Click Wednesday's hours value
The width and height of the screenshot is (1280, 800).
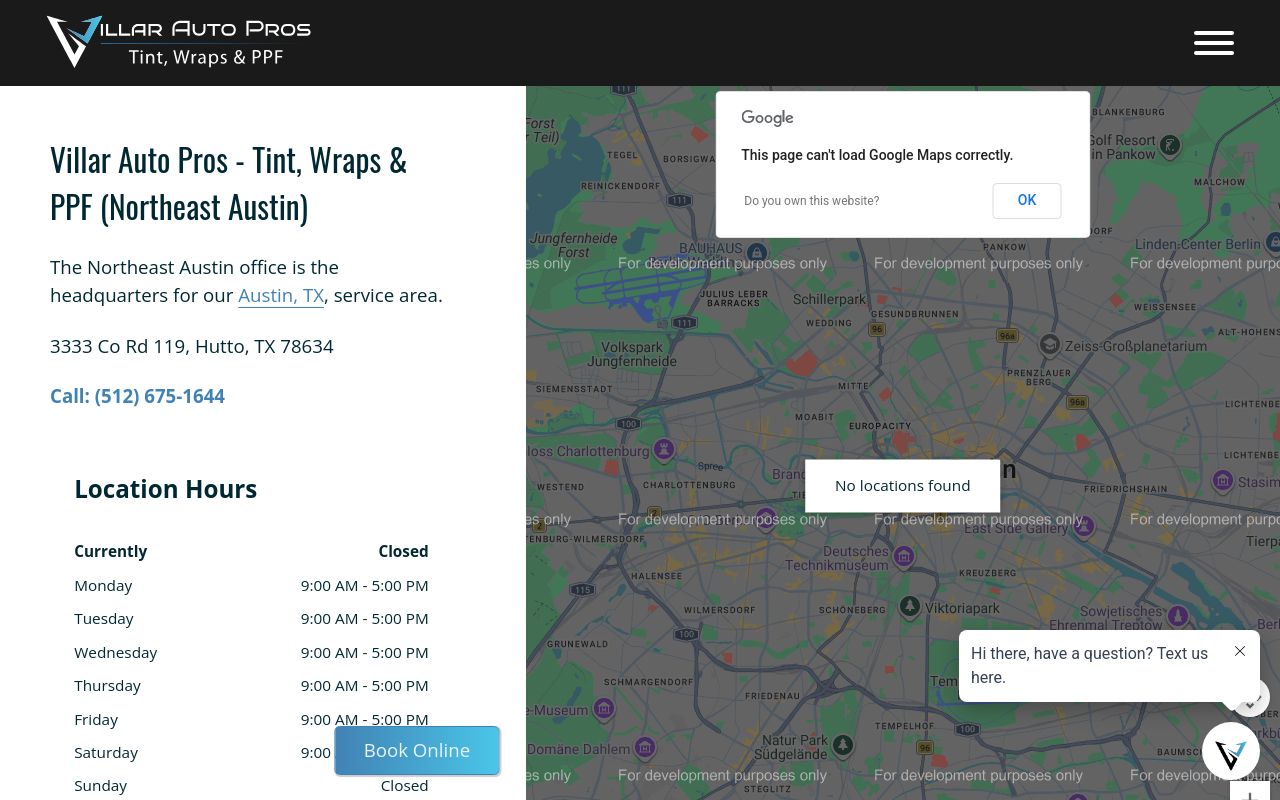pyautogui.click(x=364, y=652)
